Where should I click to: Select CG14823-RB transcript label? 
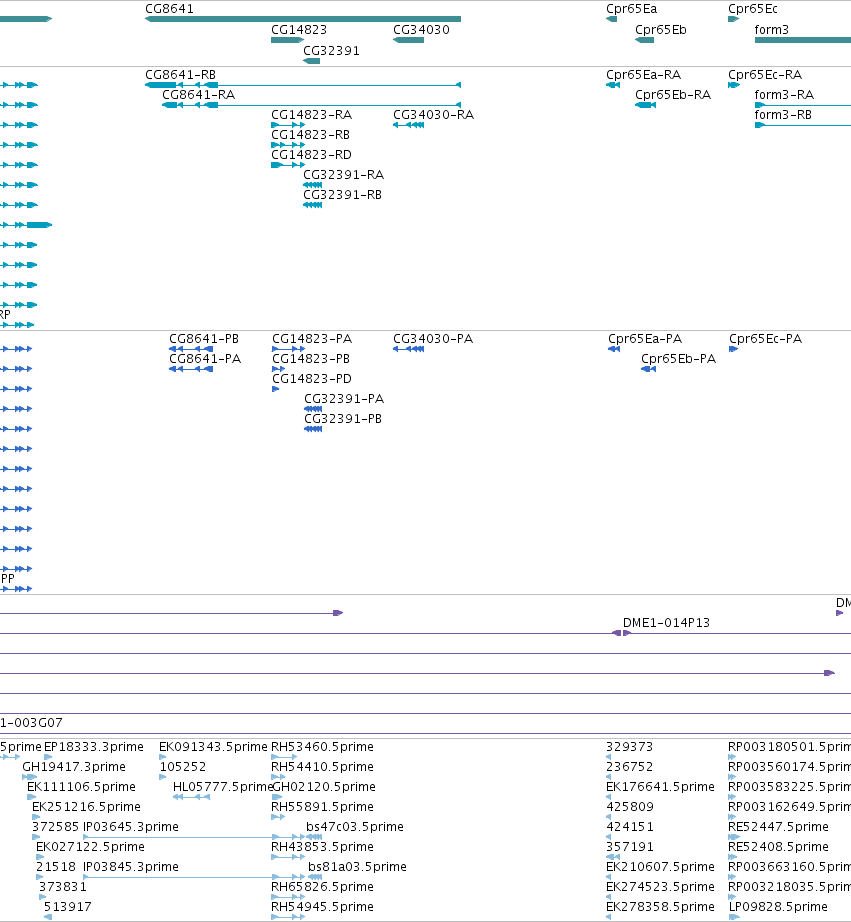pyautogui.click(x=311, y=135)
